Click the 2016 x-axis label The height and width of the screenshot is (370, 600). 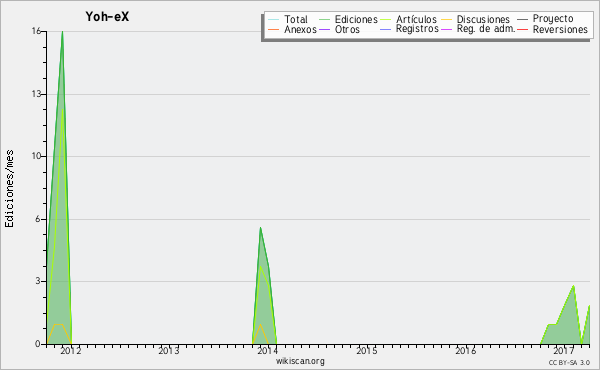(465, 350)
